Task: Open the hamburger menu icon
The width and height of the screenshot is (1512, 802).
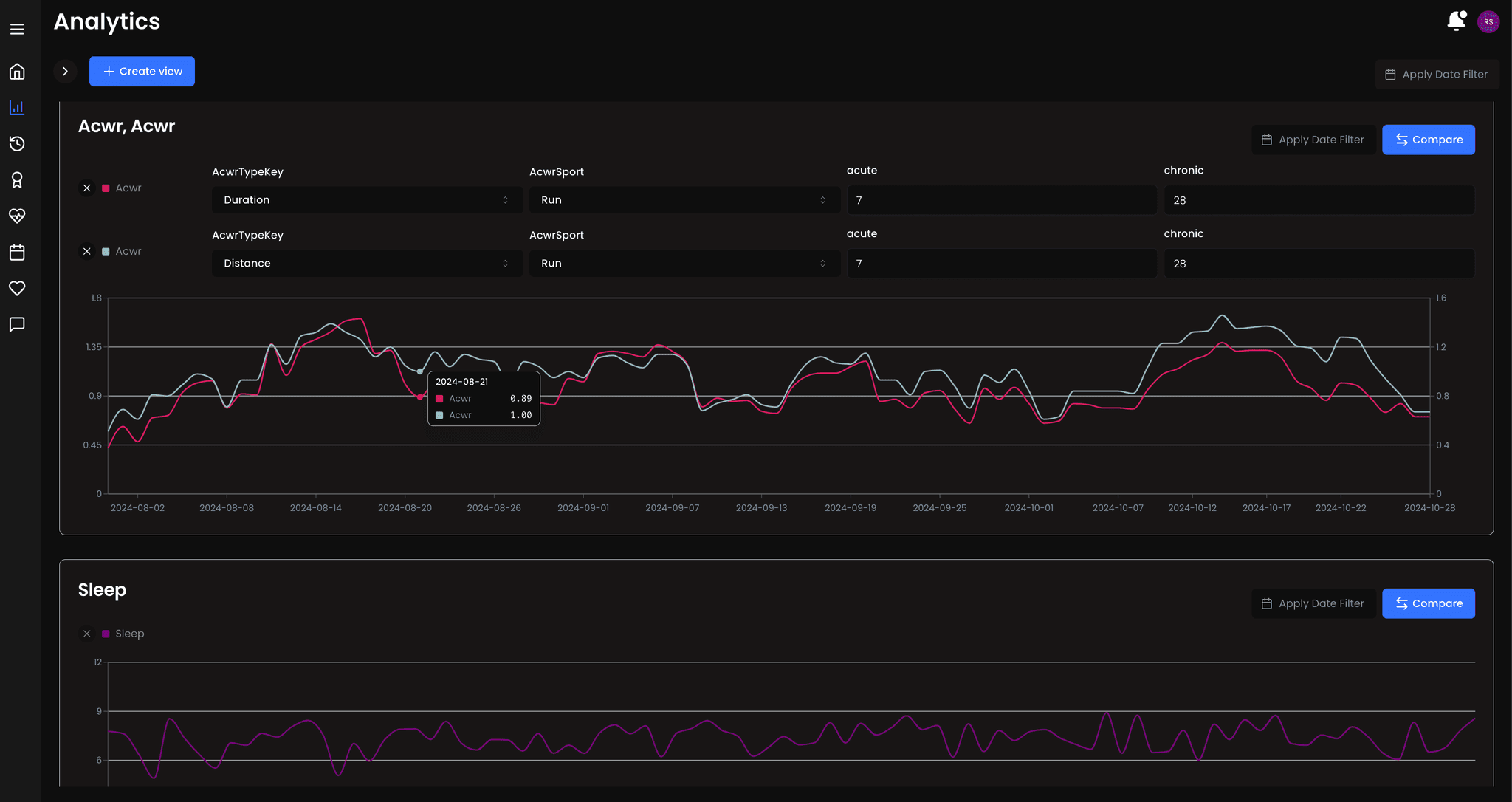Action: click(17, 30)
